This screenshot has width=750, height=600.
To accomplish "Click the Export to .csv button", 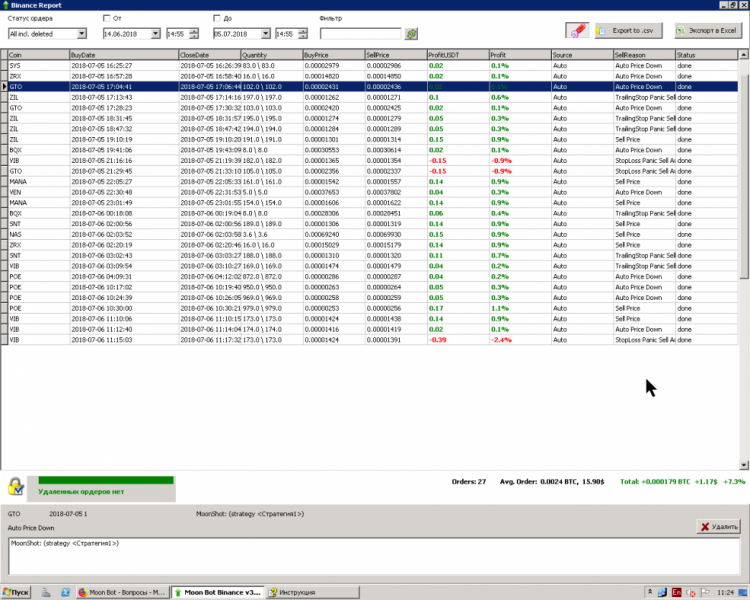I will 629,31.
